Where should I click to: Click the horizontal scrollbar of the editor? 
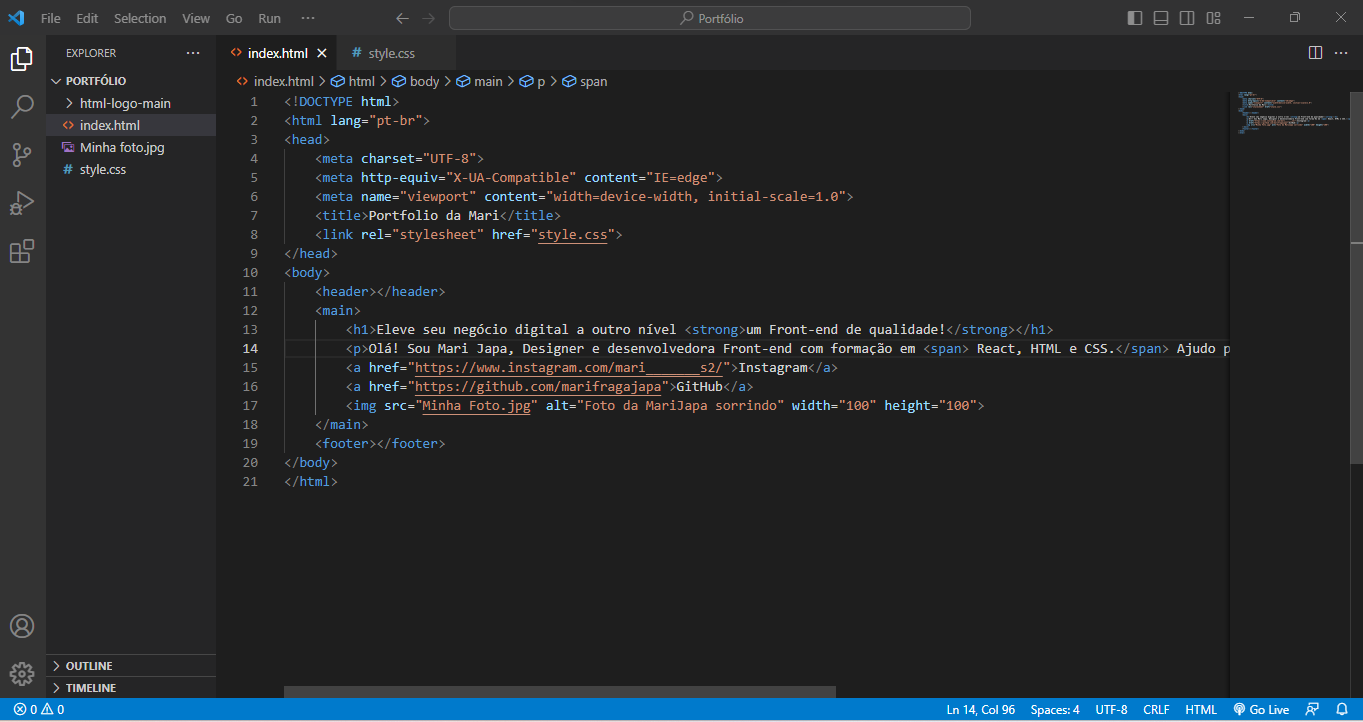click(x=560, y=692)
